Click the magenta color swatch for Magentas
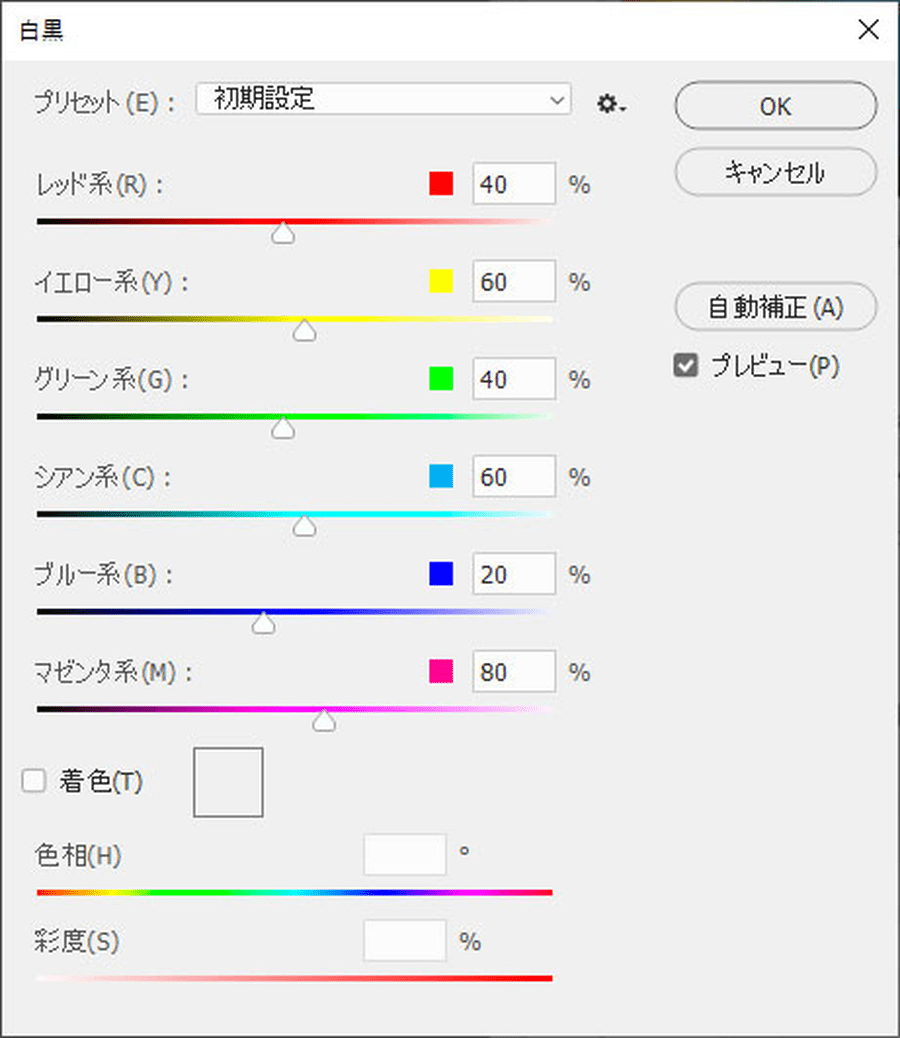This screenshot has height=1038, width=900. 441,672
